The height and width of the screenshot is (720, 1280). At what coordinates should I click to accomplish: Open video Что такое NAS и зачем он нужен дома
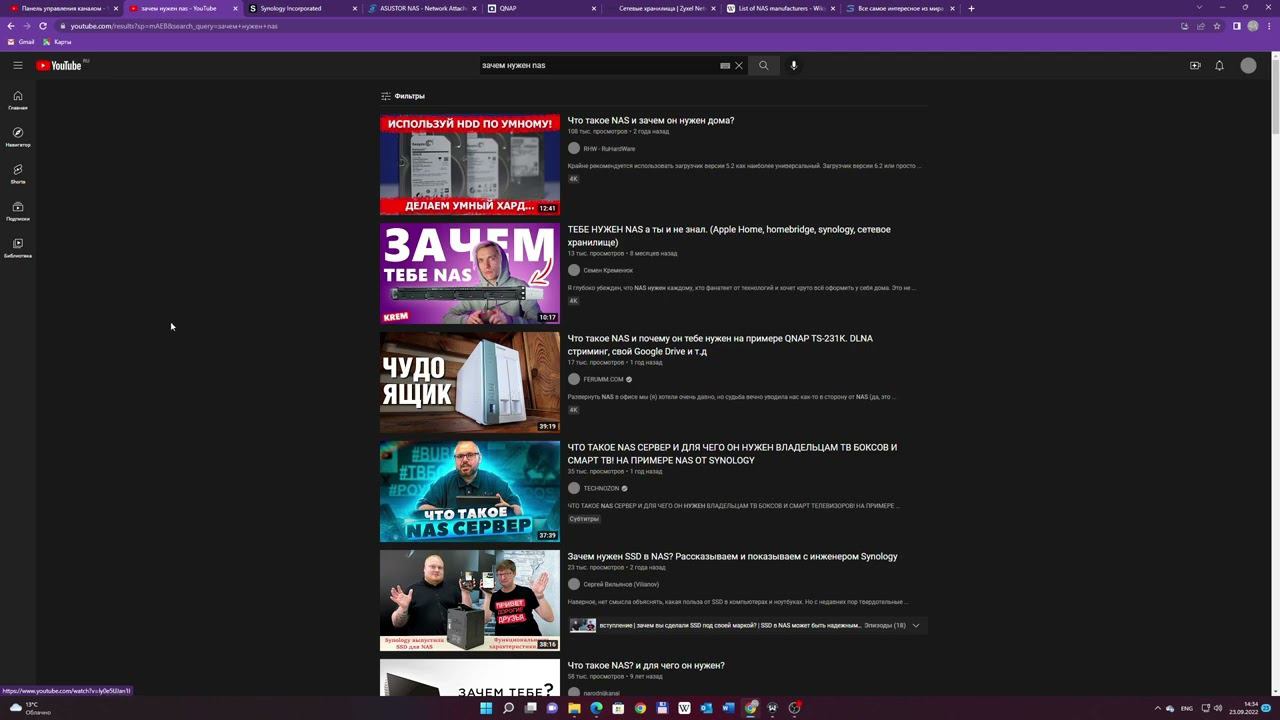pos(651,120)
